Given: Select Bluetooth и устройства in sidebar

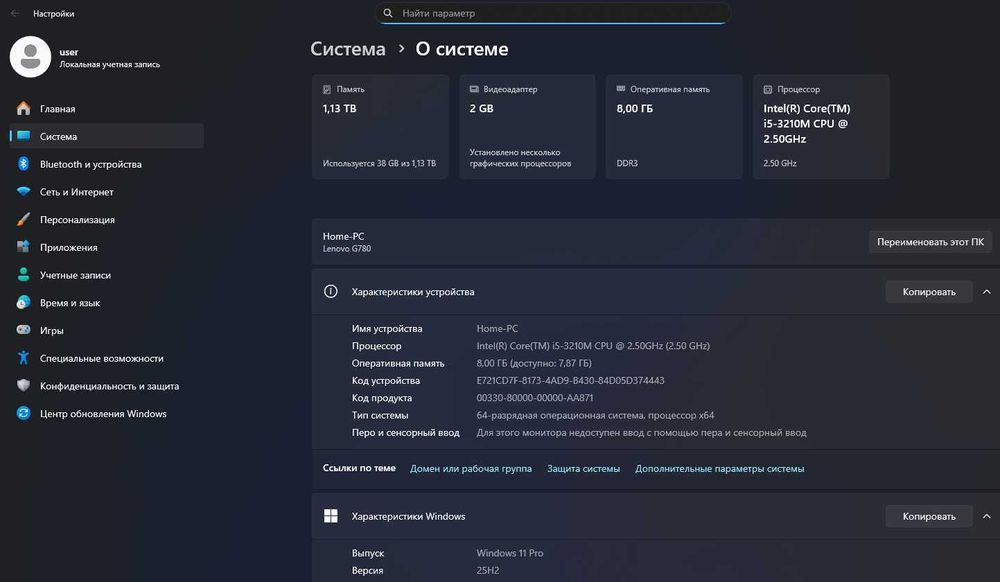Looking at the screenshot, I should (107, 164).
